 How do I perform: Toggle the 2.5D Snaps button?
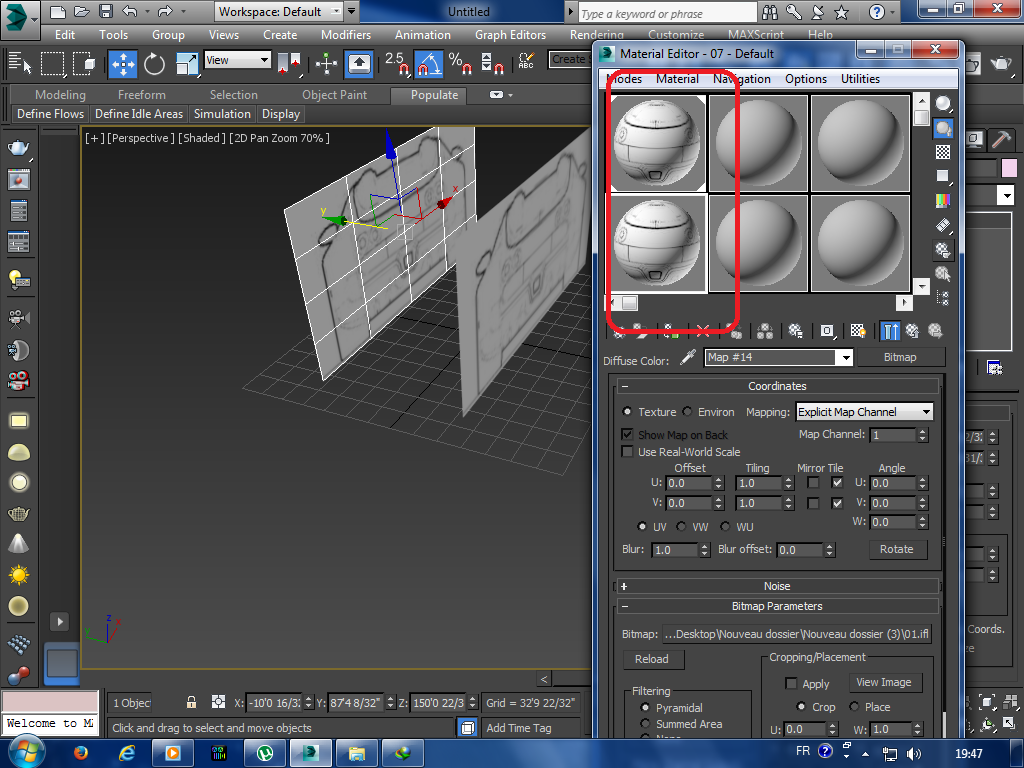396,63
